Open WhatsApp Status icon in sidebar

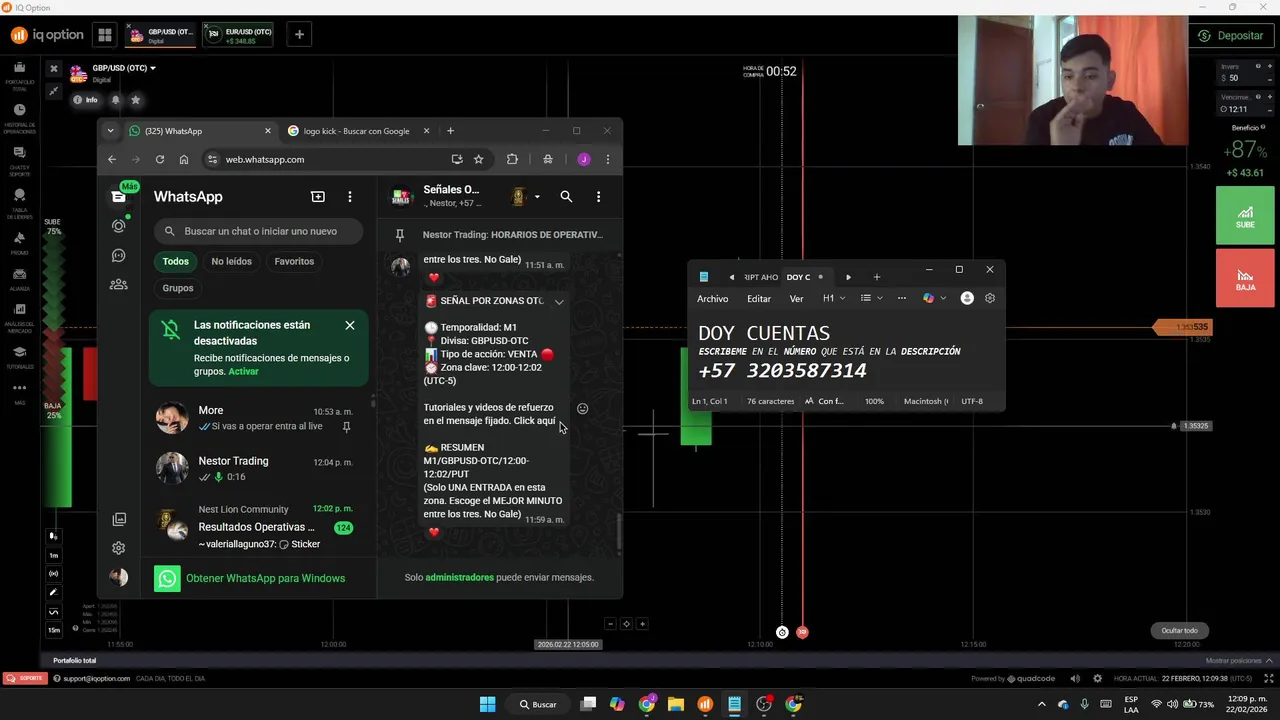coord(119,226)
